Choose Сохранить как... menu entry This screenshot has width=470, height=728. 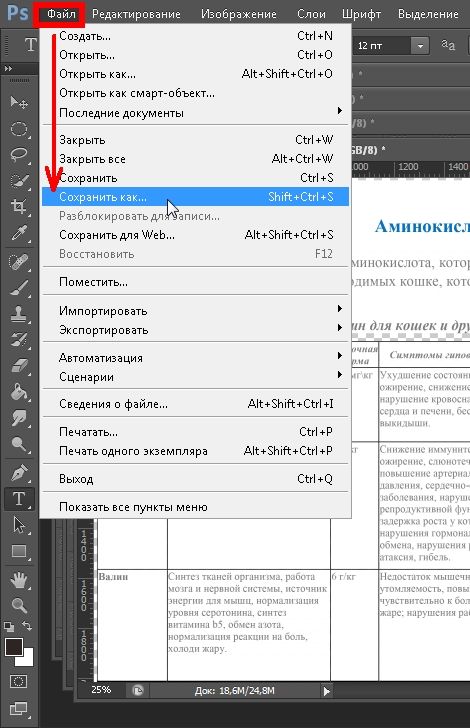(196, 197)
